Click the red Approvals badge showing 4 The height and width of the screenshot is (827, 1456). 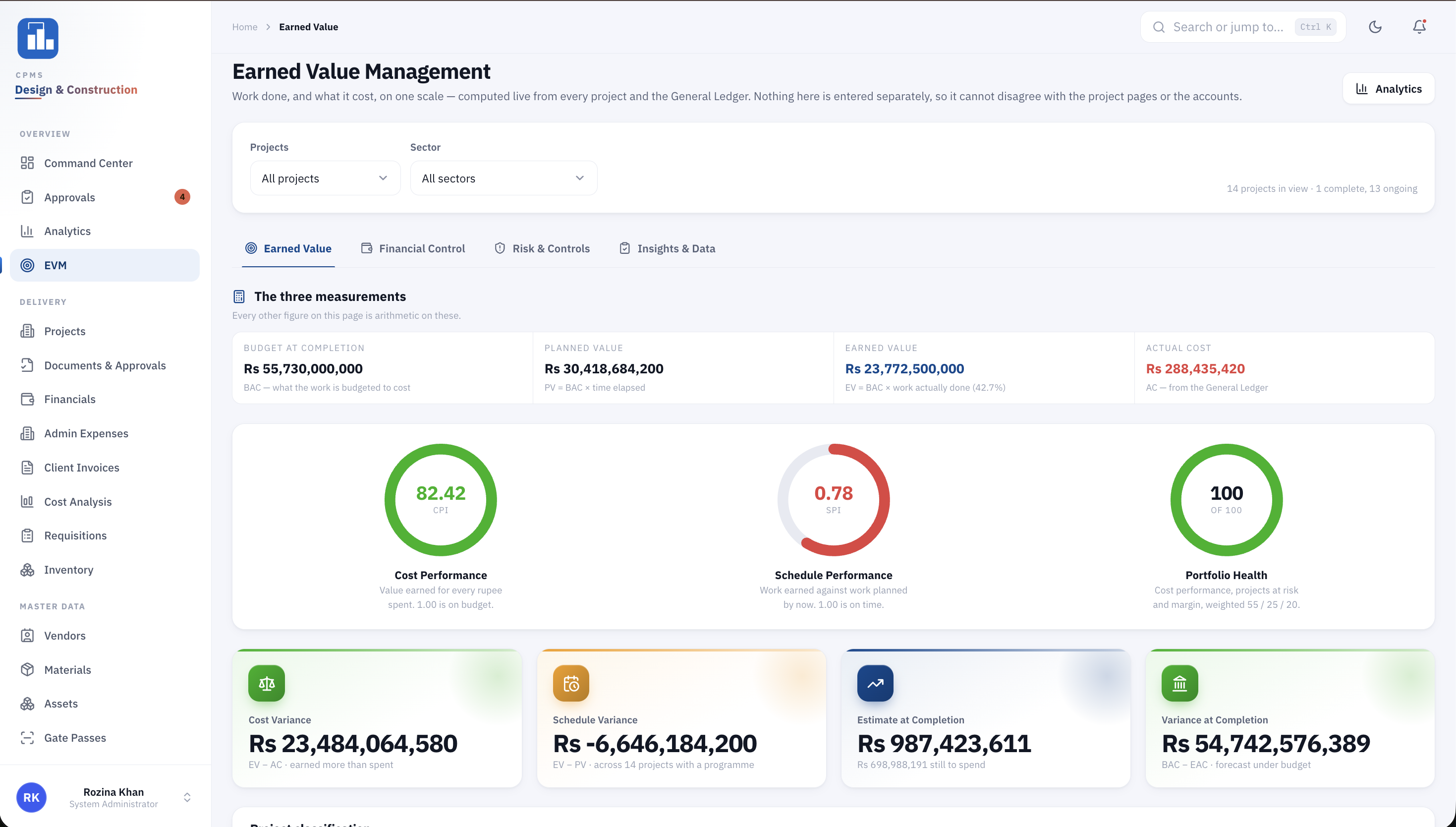coord(182,197)
